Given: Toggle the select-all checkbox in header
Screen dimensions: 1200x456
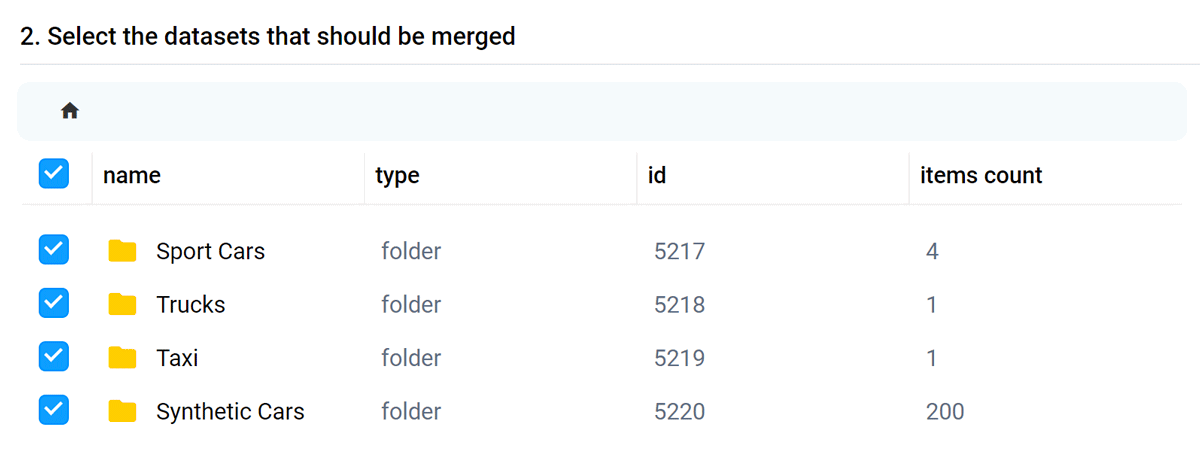Looking at the screenshot, I should [x=53, y=175].
